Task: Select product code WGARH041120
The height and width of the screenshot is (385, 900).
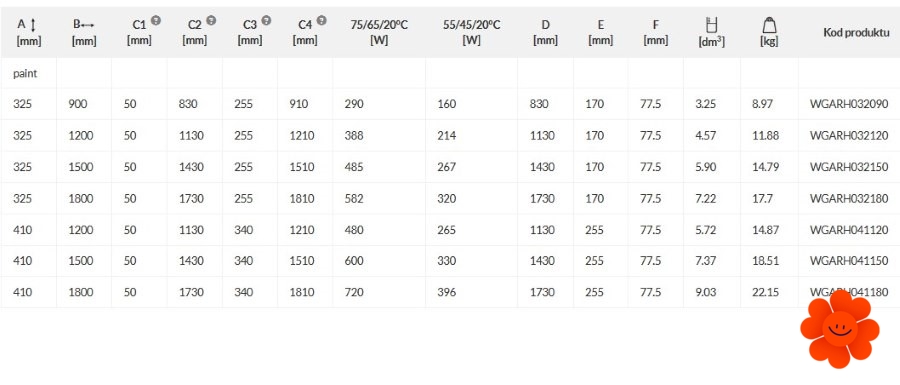Action: tap(849, 230)
